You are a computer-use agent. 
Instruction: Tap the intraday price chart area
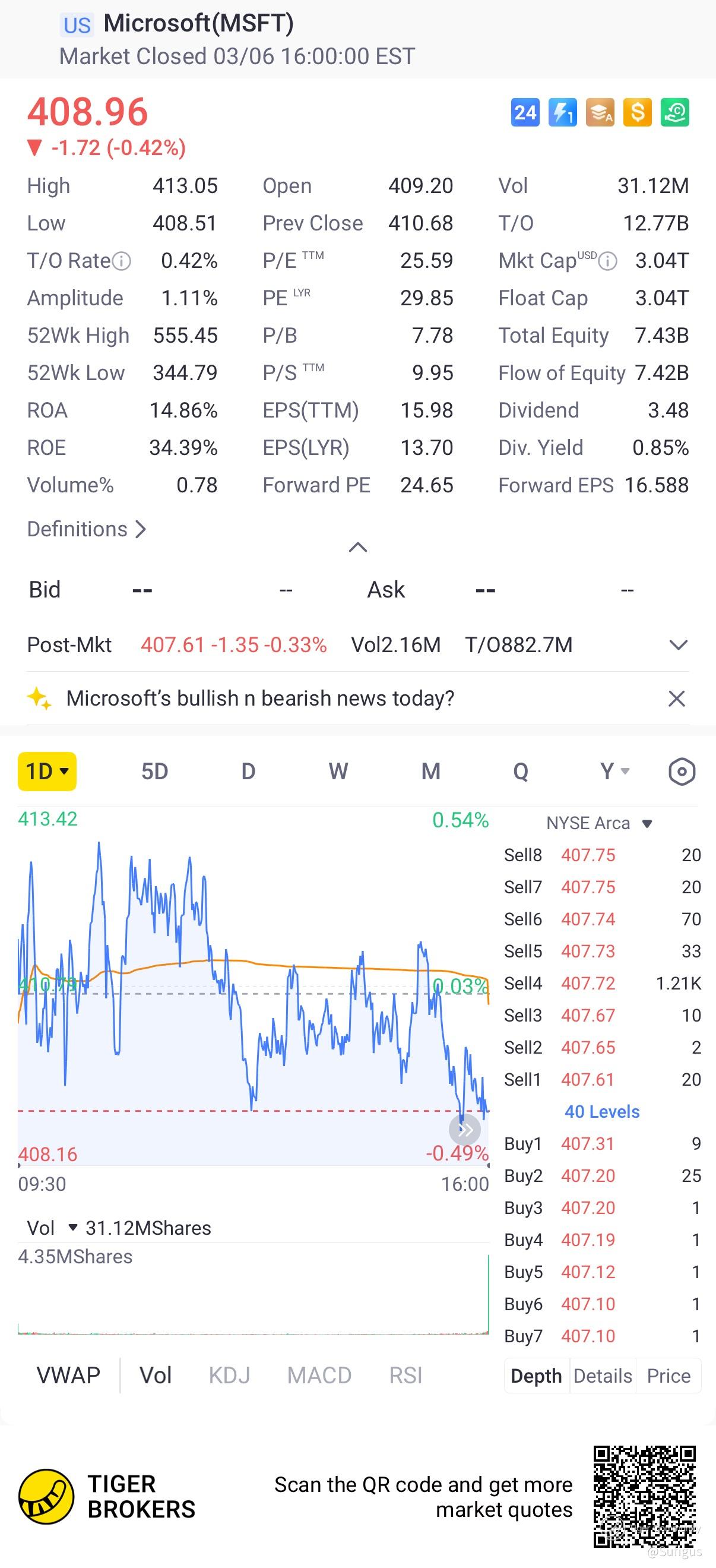253,986
